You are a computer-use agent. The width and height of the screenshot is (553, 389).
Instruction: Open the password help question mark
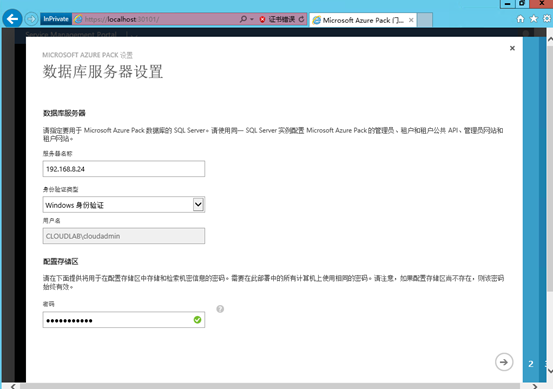click(x=220, y=309)
